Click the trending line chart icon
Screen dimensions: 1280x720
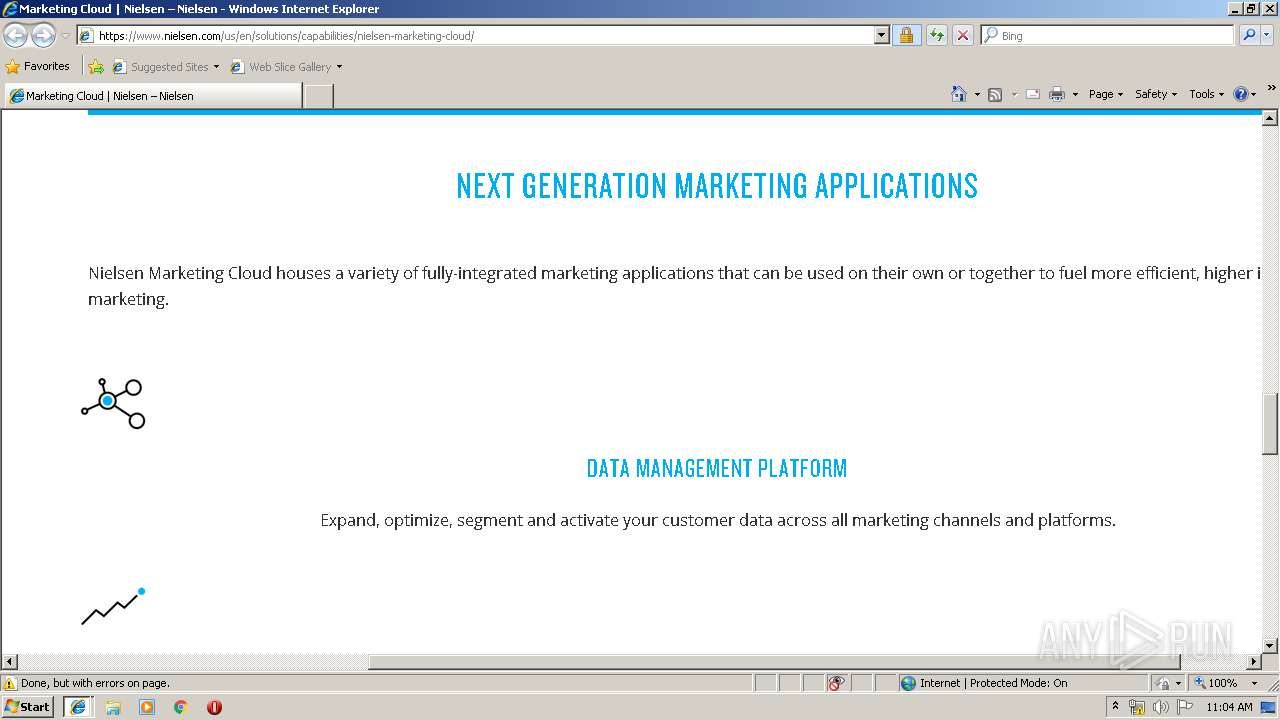point(113,607)
